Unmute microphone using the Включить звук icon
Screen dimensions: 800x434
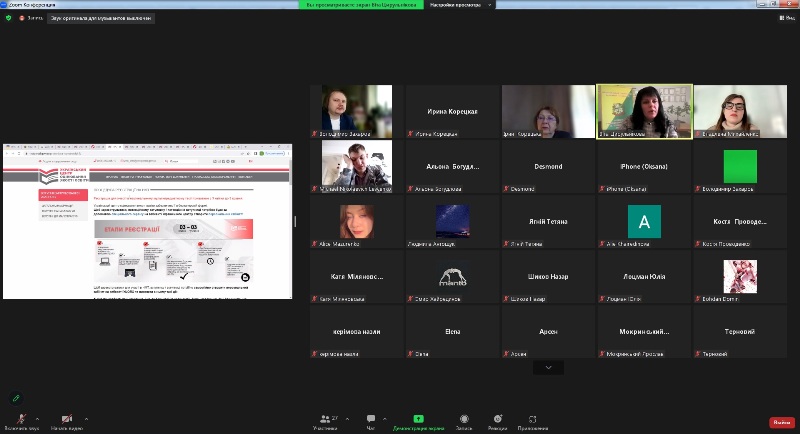coord(21,419)
